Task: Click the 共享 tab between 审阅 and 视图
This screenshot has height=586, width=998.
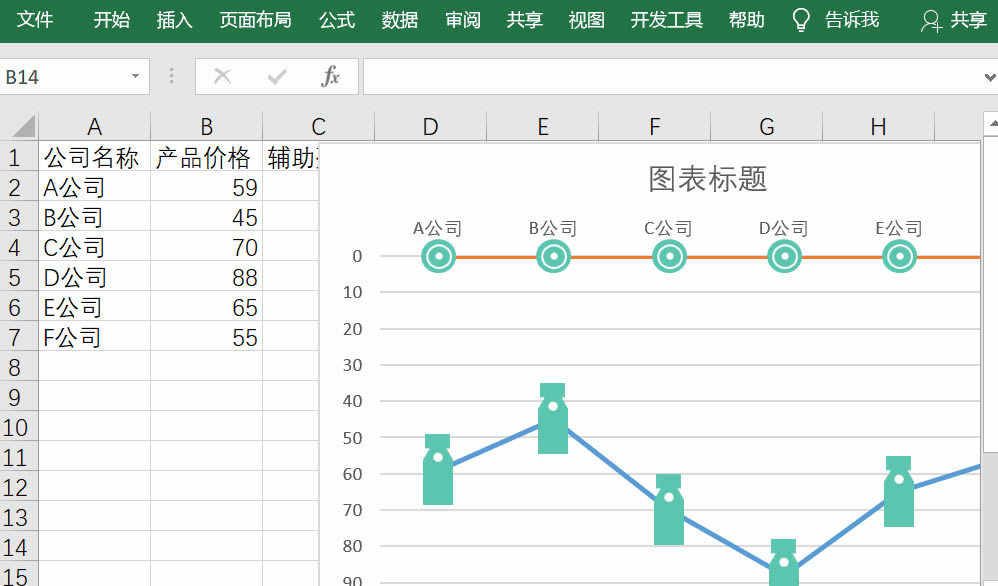Action: click(524, 19)
